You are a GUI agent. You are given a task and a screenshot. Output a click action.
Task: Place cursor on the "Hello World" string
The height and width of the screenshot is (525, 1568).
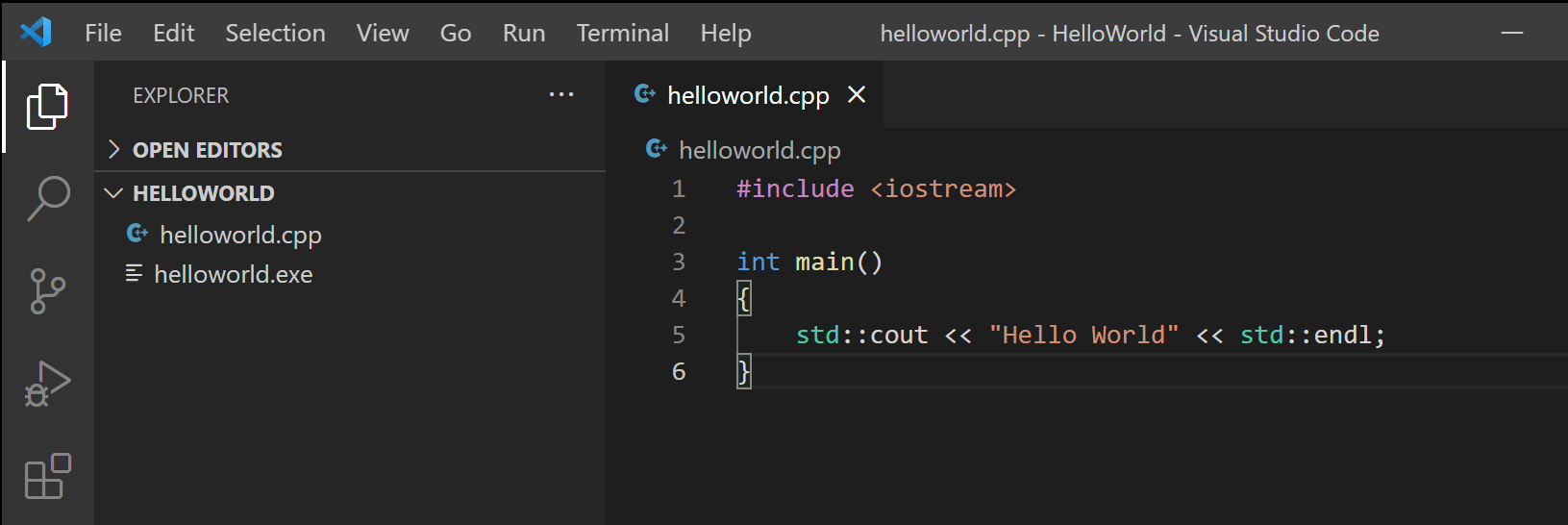point(1083,336)
